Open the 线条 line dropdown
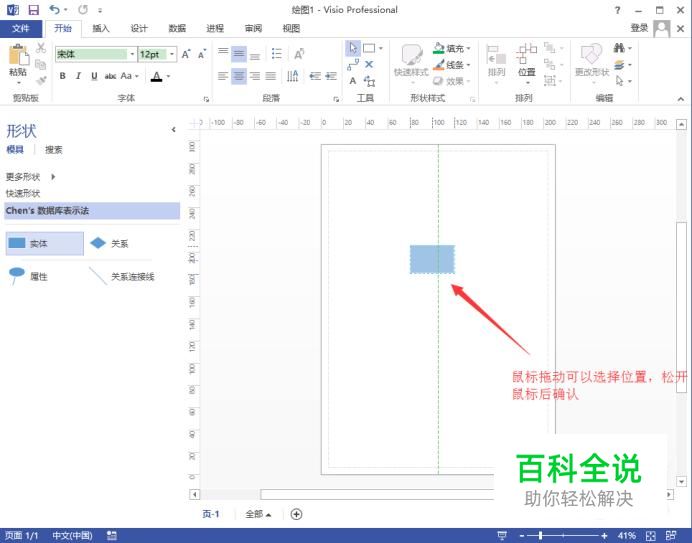 pyautogui.click(x=451, y=64)
